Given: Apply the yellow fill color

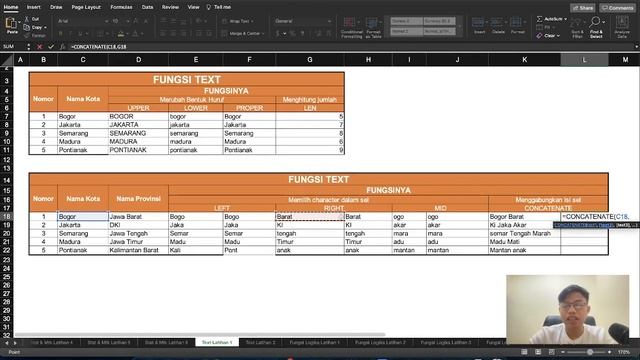Looking at the screenshot, I should (121, 33).
